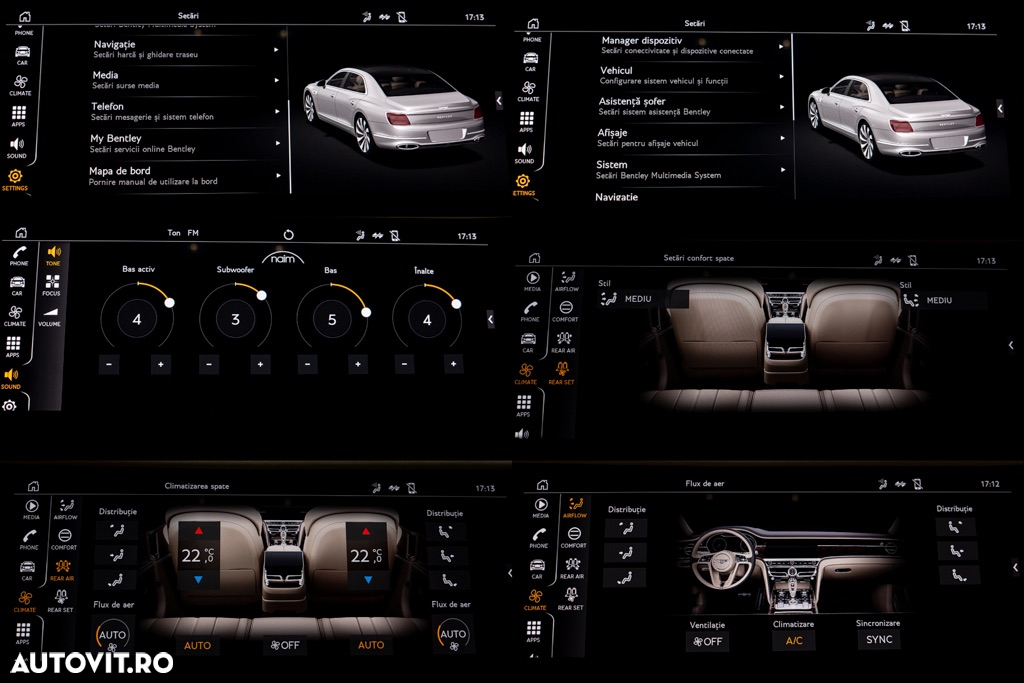The height and width of the screenshot is (683, 1024).
Task: Toggle left seat AUTO label on Climatizarea spate
Action: click(x=197, y=645)
